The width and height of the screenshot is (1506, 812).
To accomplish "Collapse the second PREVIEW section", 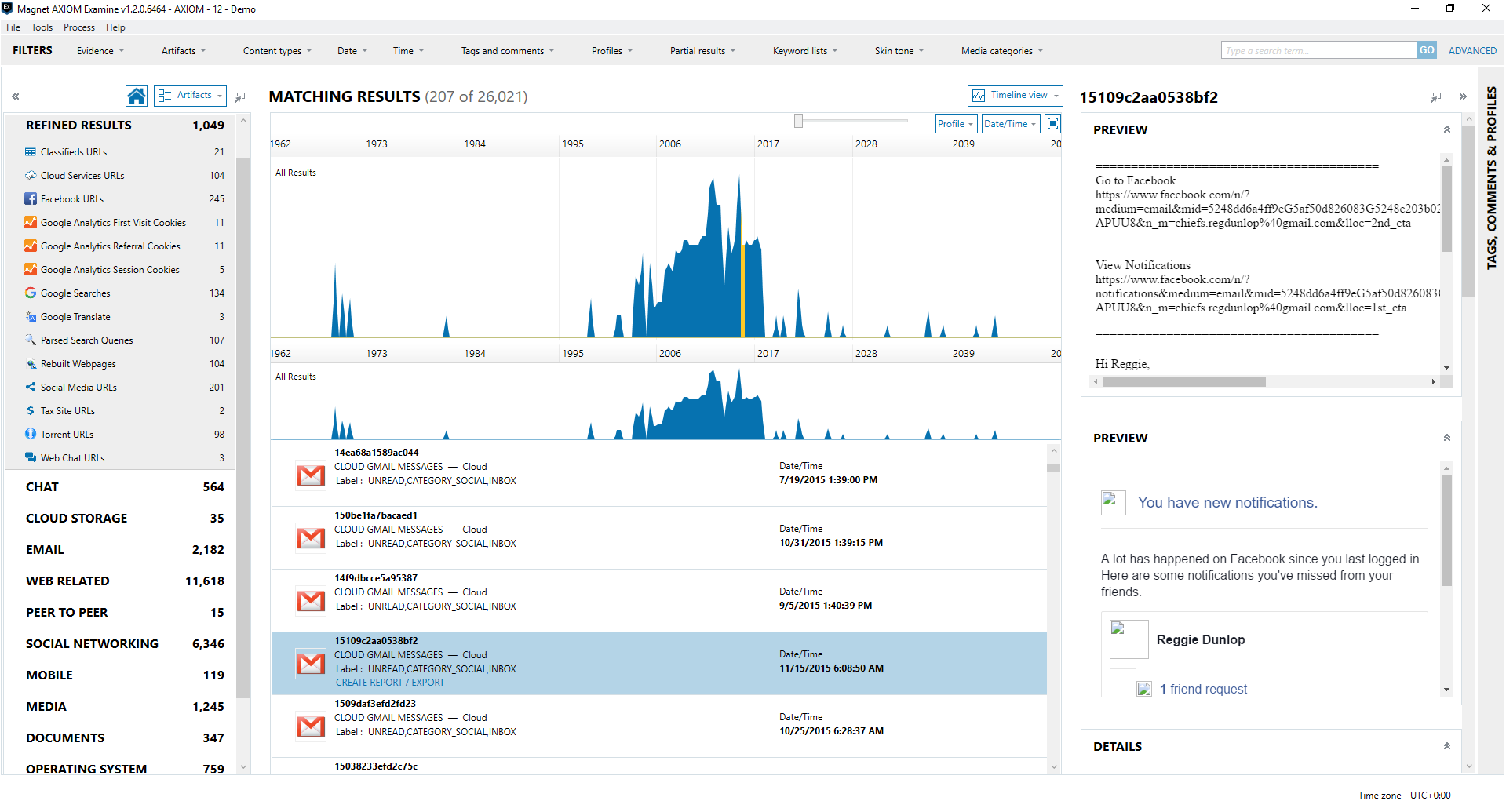I will click(x=1447, y=438).
